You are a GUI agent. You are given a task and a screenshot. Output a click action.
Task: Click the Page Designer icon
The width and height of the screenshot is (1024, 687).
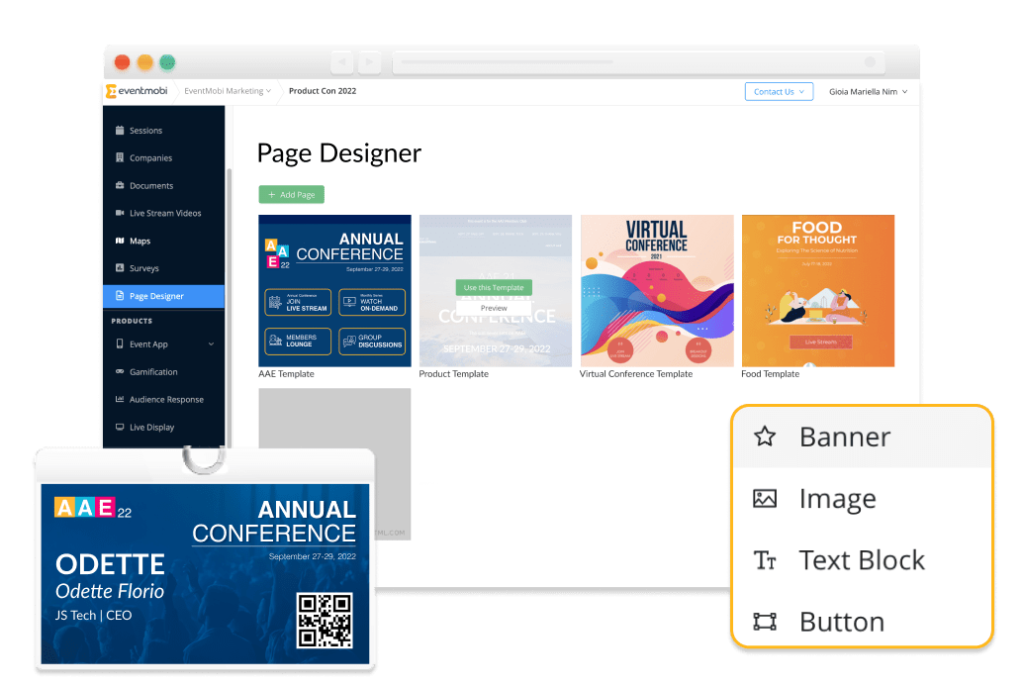tap(122, 296)
